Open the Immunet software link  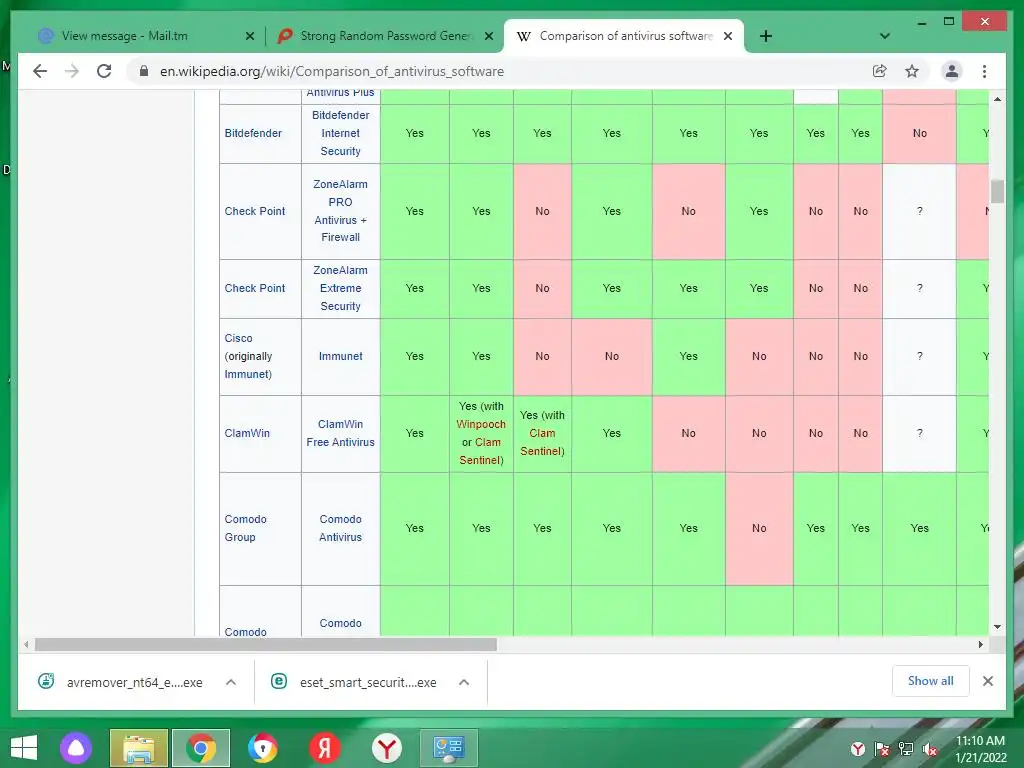click(x=340, y=356)
